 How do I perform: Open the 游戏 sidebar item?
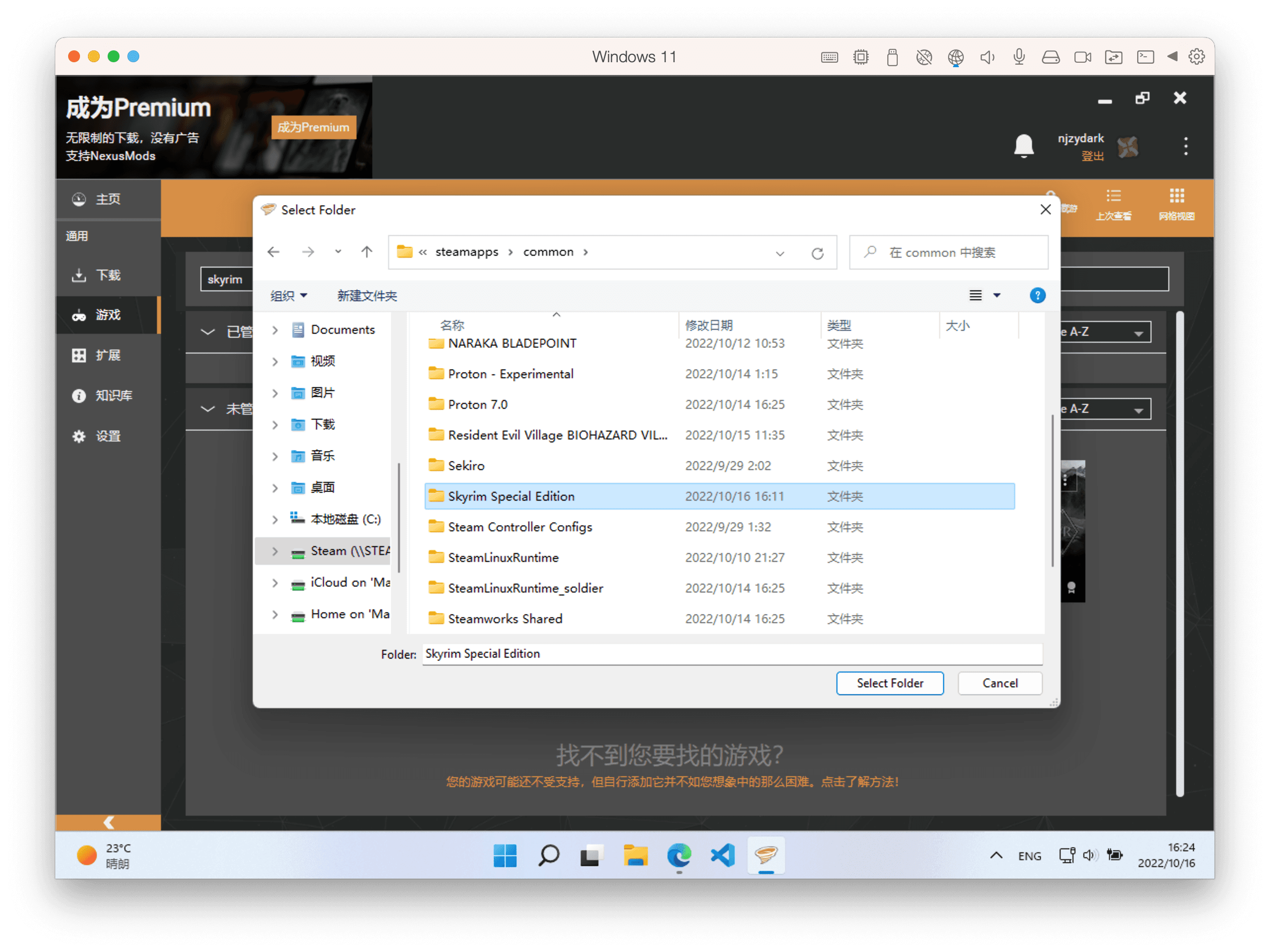click(108, 315)
